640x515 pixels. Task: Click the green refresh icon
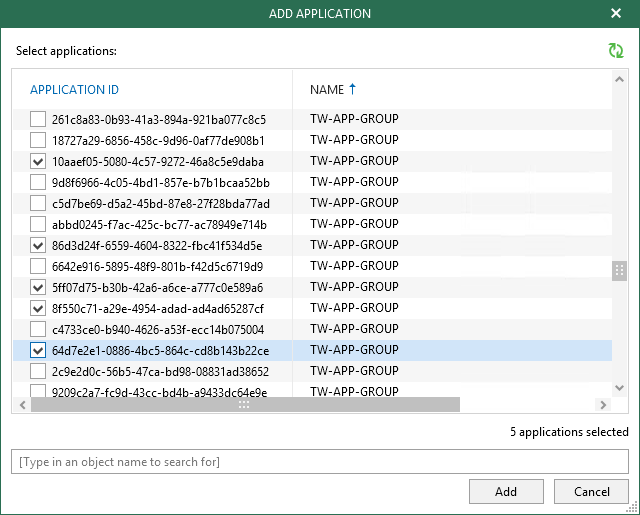pos(616,51)
